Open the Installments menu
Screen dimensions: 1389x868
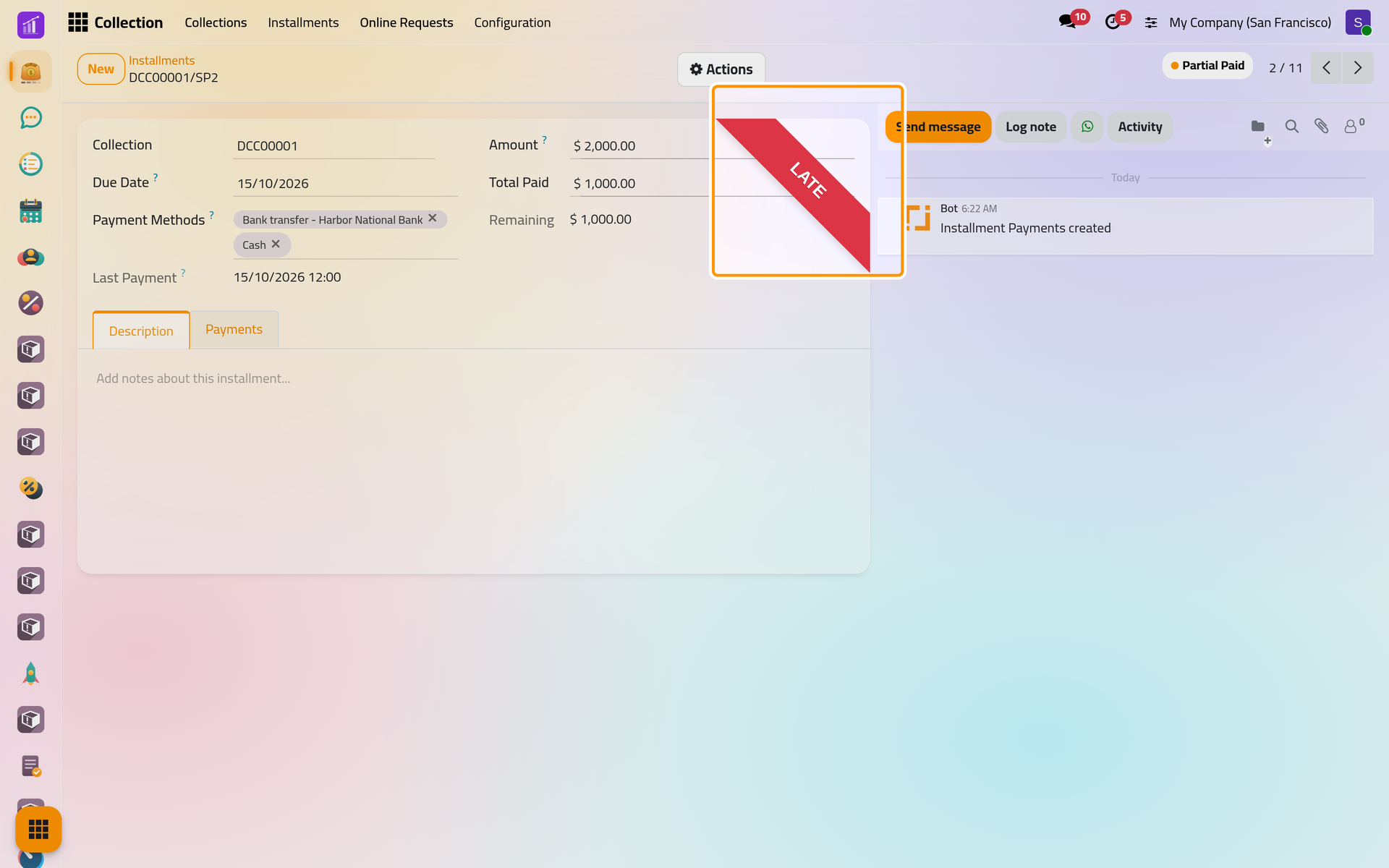point(303,22)
